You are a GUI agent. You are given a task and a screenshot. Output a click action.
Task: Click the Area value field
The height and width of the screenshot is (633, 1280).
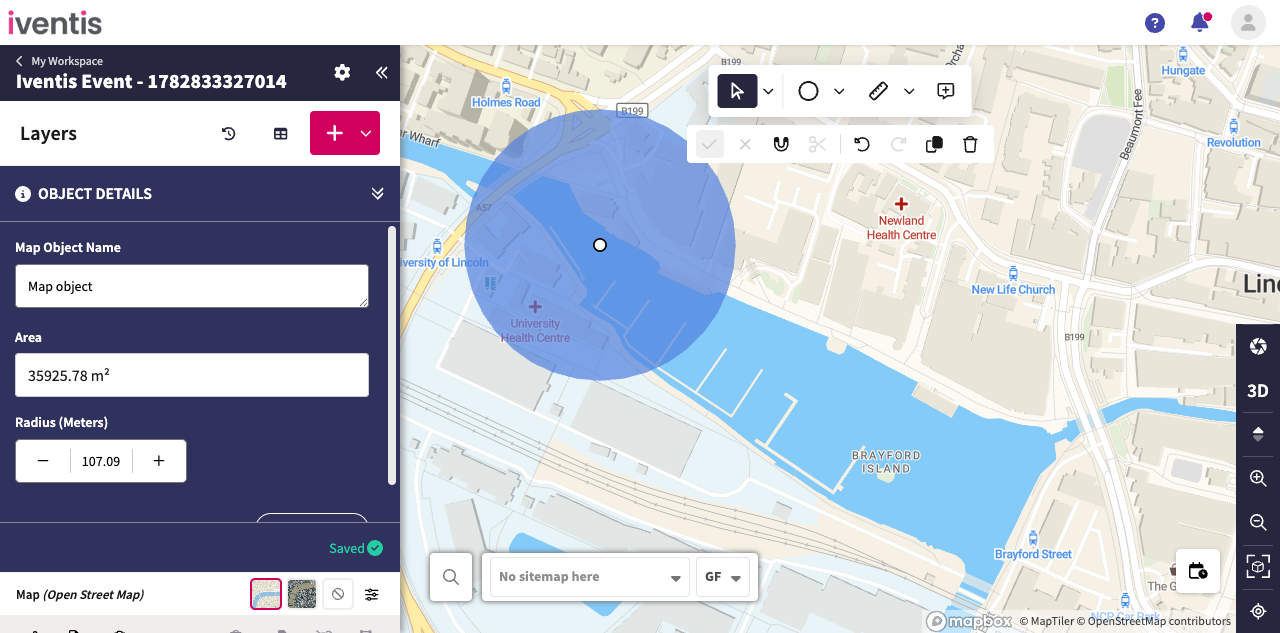pos(192,375)
